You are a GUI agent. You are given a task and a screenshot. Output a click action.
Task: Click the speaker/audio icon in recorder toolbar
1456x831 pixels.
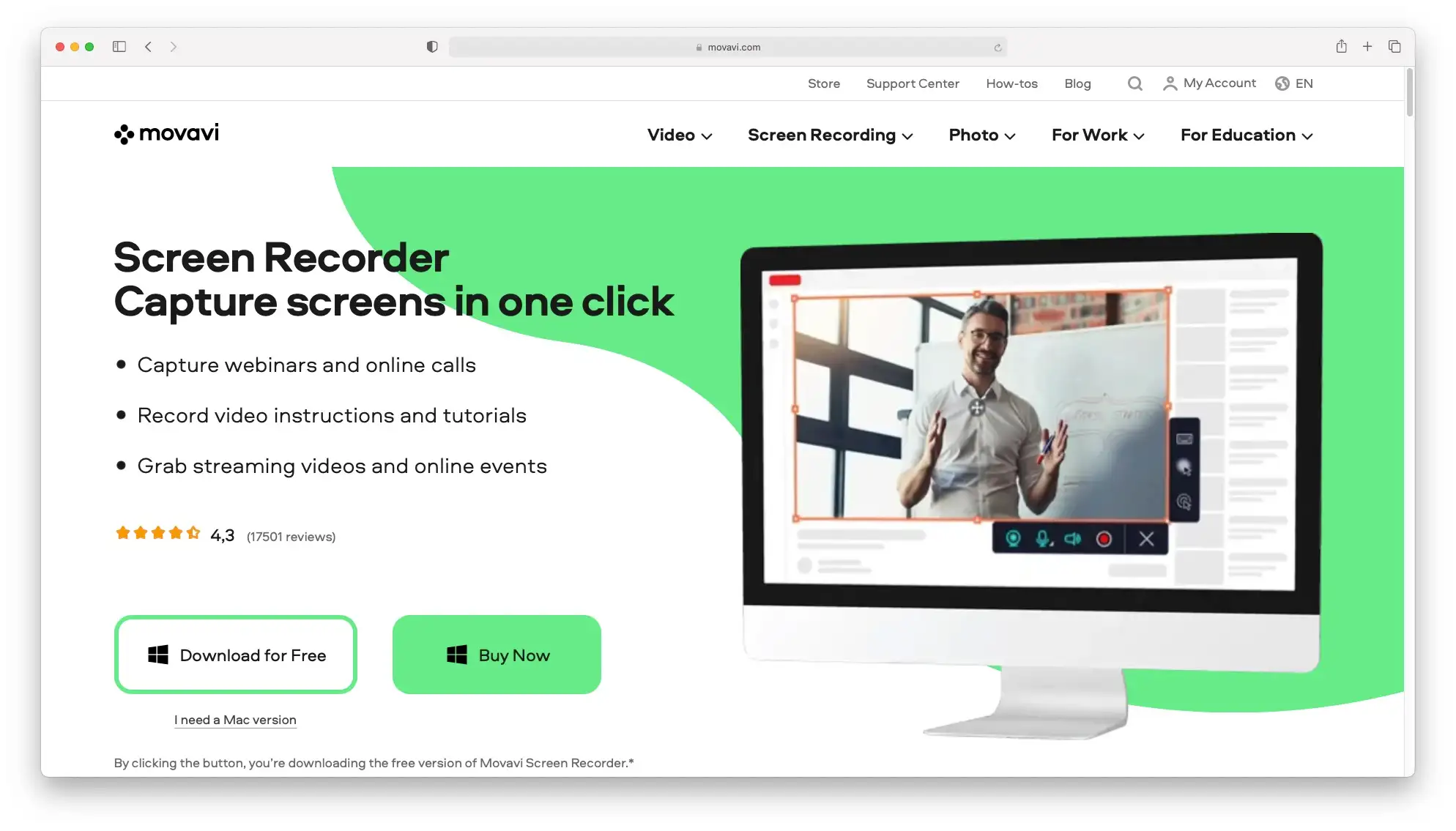pyautogui.click(x=1071, y=539)
